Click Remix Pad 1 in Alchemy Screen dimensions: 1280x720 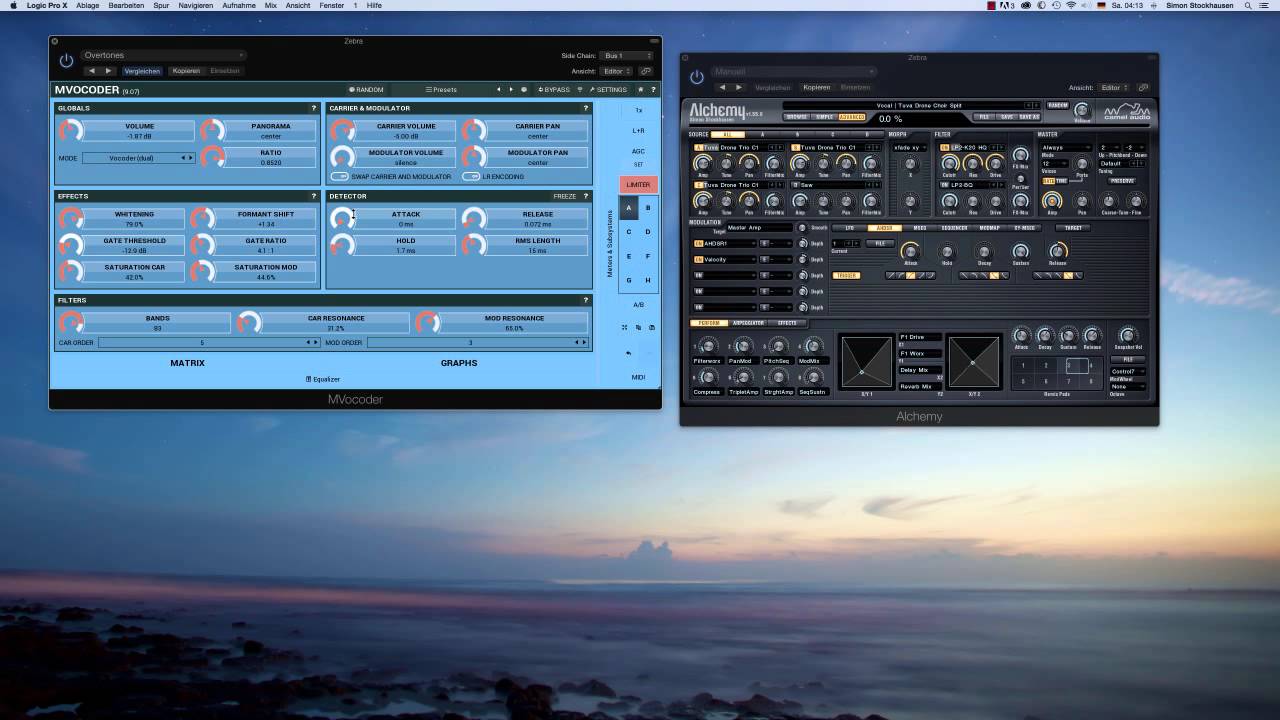click(x=1023, y=366)
